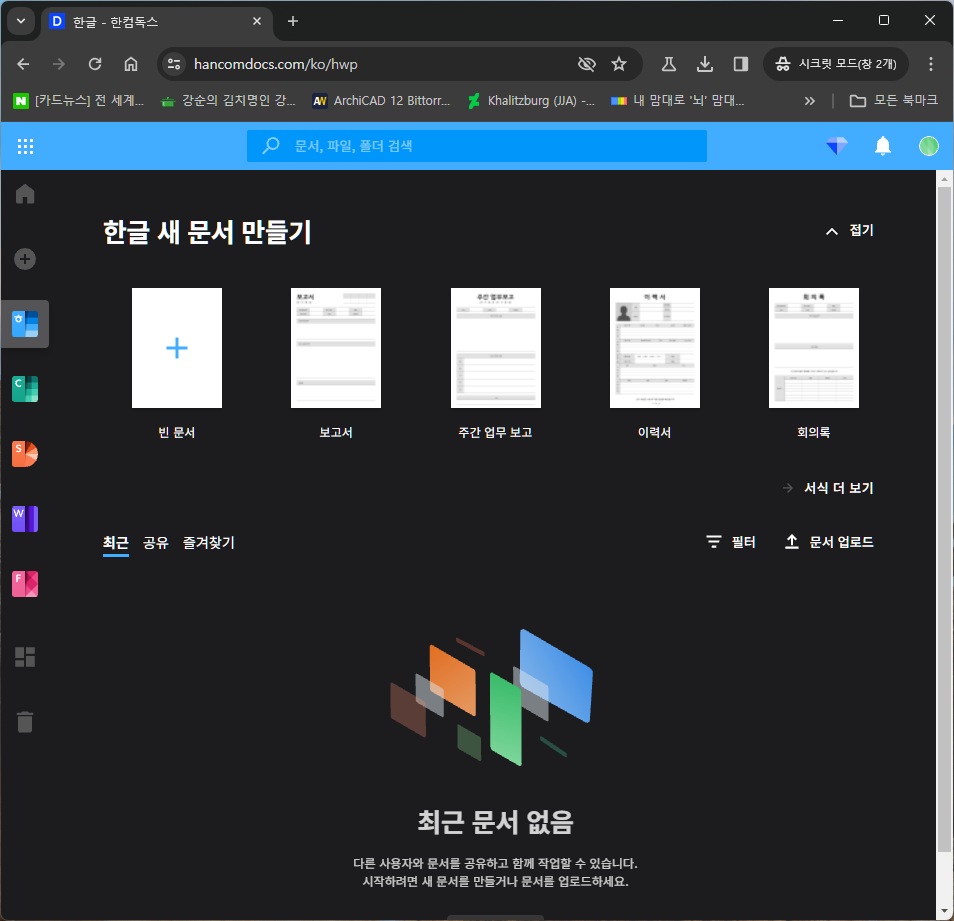Open the Khalitzburg (JJA) bookmark
This screenshot has width=954, height=921.
pyautogui.click(x=531, y=101)
